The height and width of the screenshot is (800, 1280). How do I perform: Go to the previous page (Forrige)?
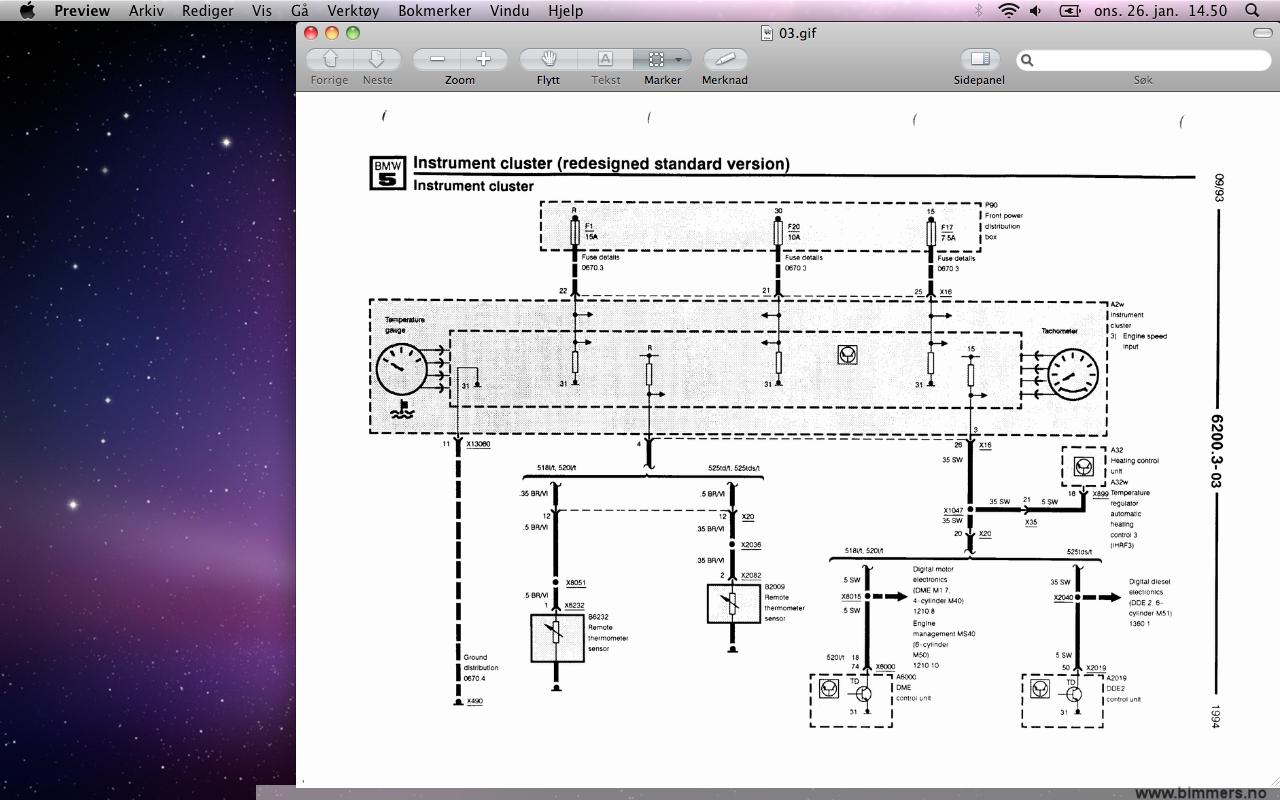[330, 59]
